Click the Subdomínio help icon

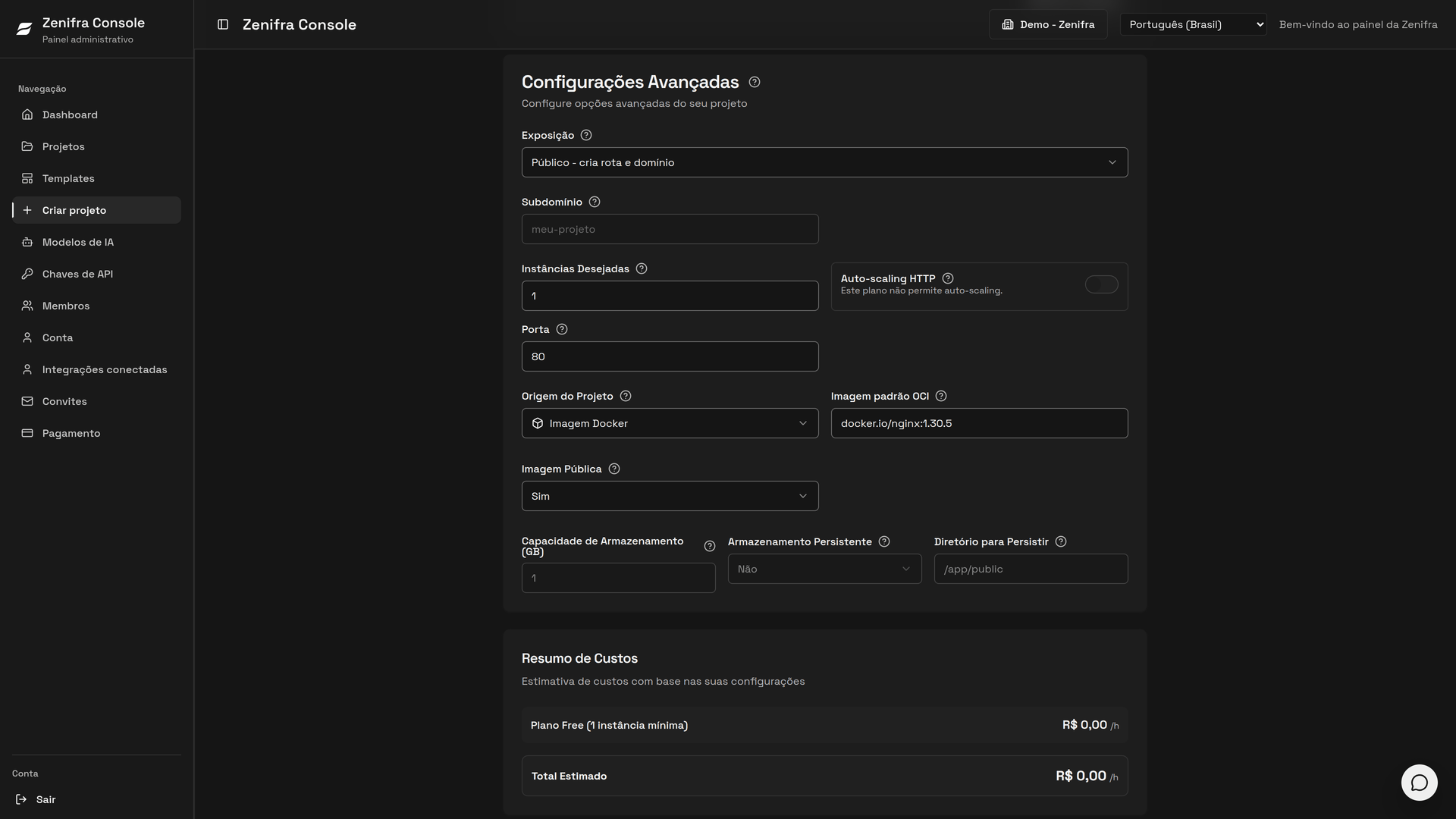click(595, 202)
